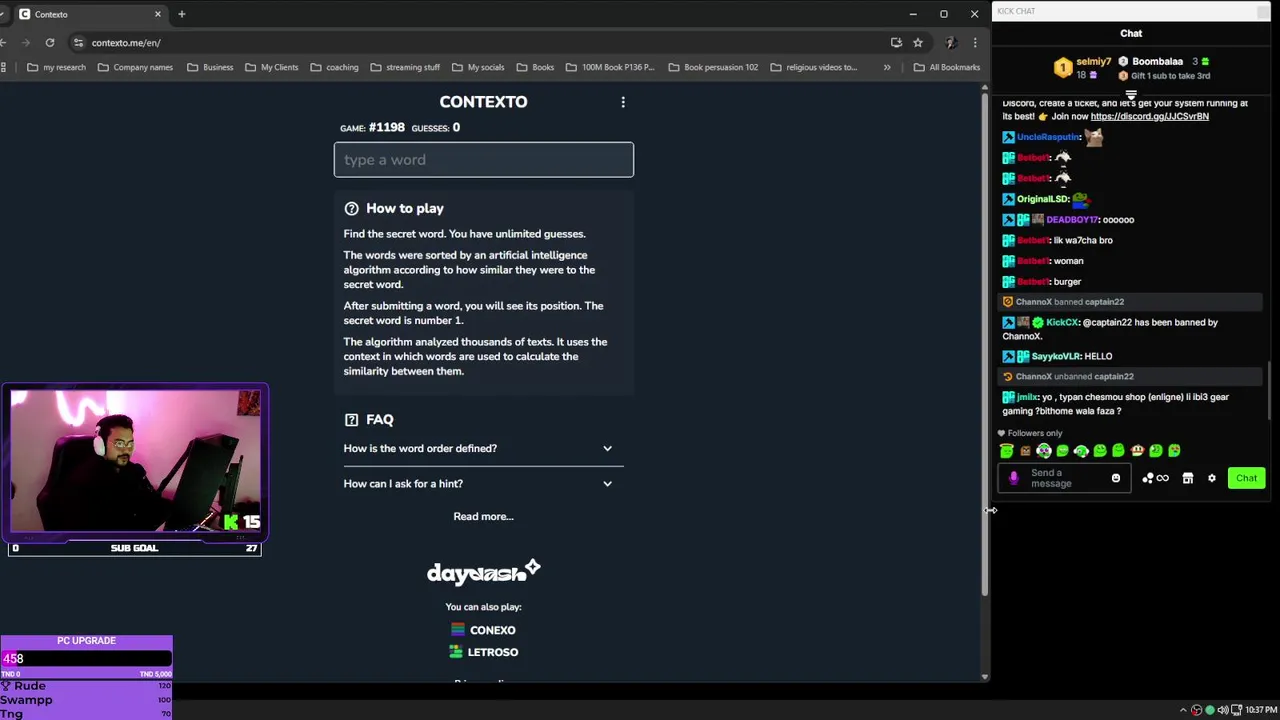Click the FAQ question-mark icon

351,420
